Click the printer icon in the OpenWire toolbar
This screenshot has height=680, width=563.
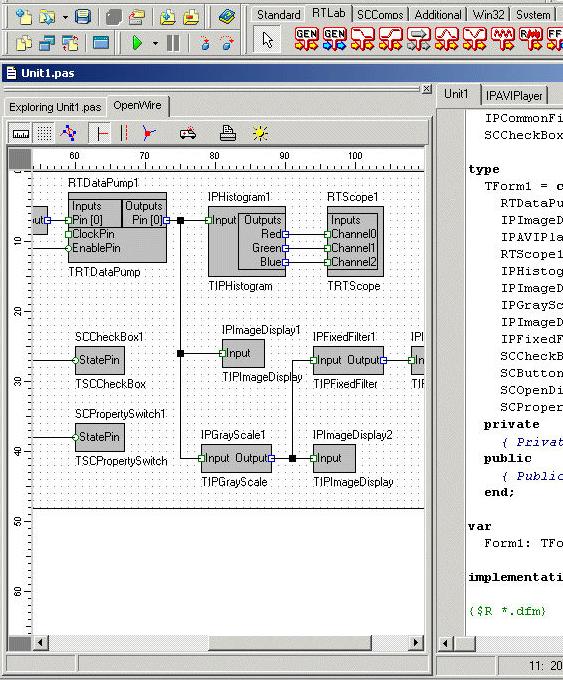point(227,133)
